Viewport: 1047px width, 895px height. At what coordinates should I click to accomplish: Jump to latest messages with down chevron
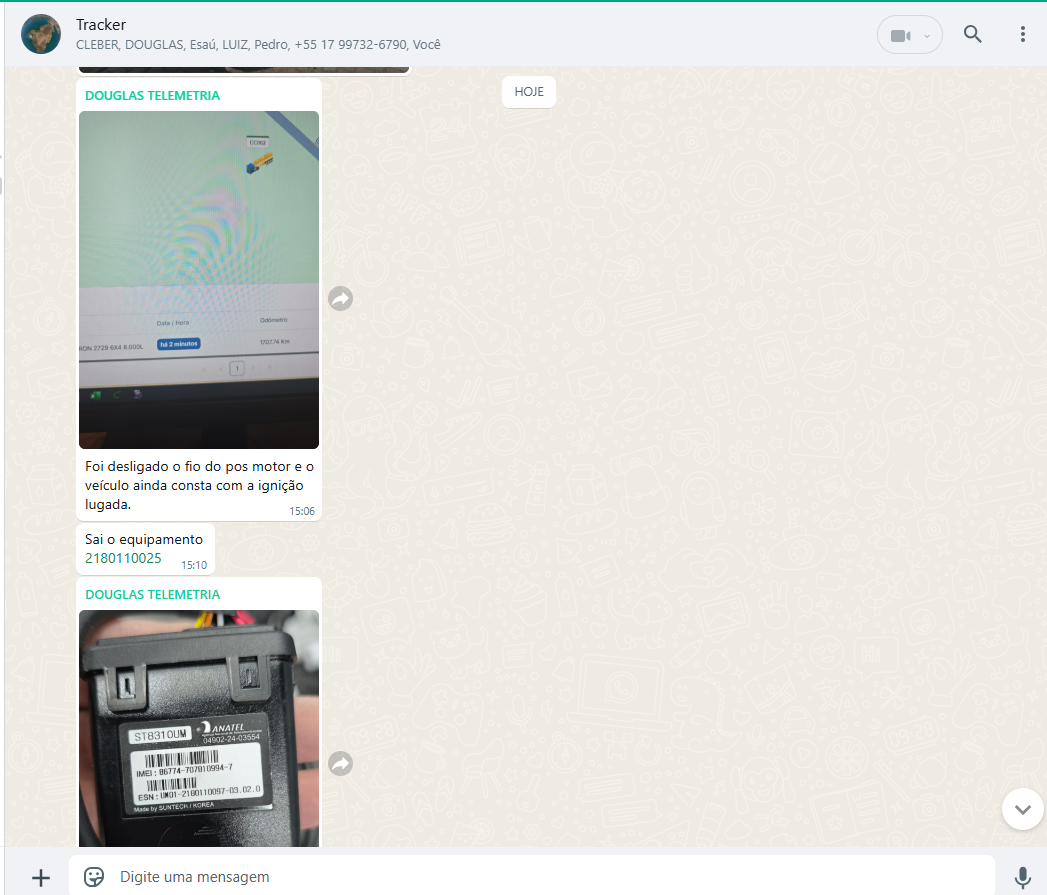tap(1022, 809)
